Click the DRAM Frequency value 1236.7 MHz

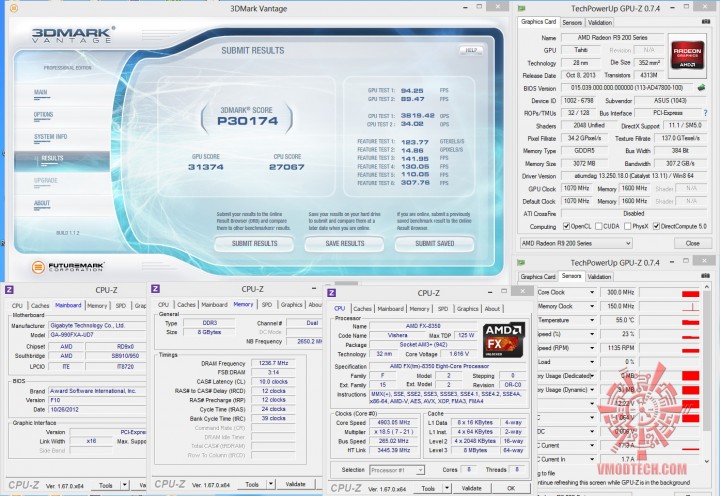(273, 363)
